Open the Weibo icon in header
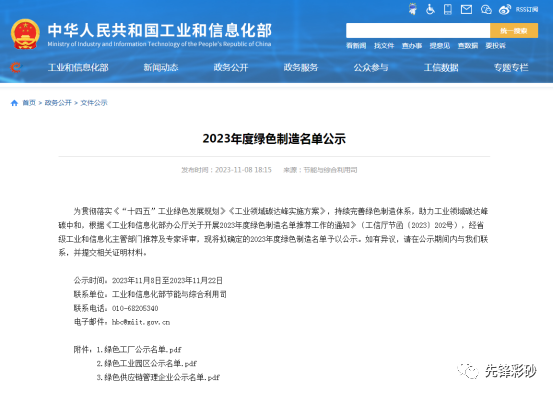Screen dimensions: 554x395 point(505,10)
